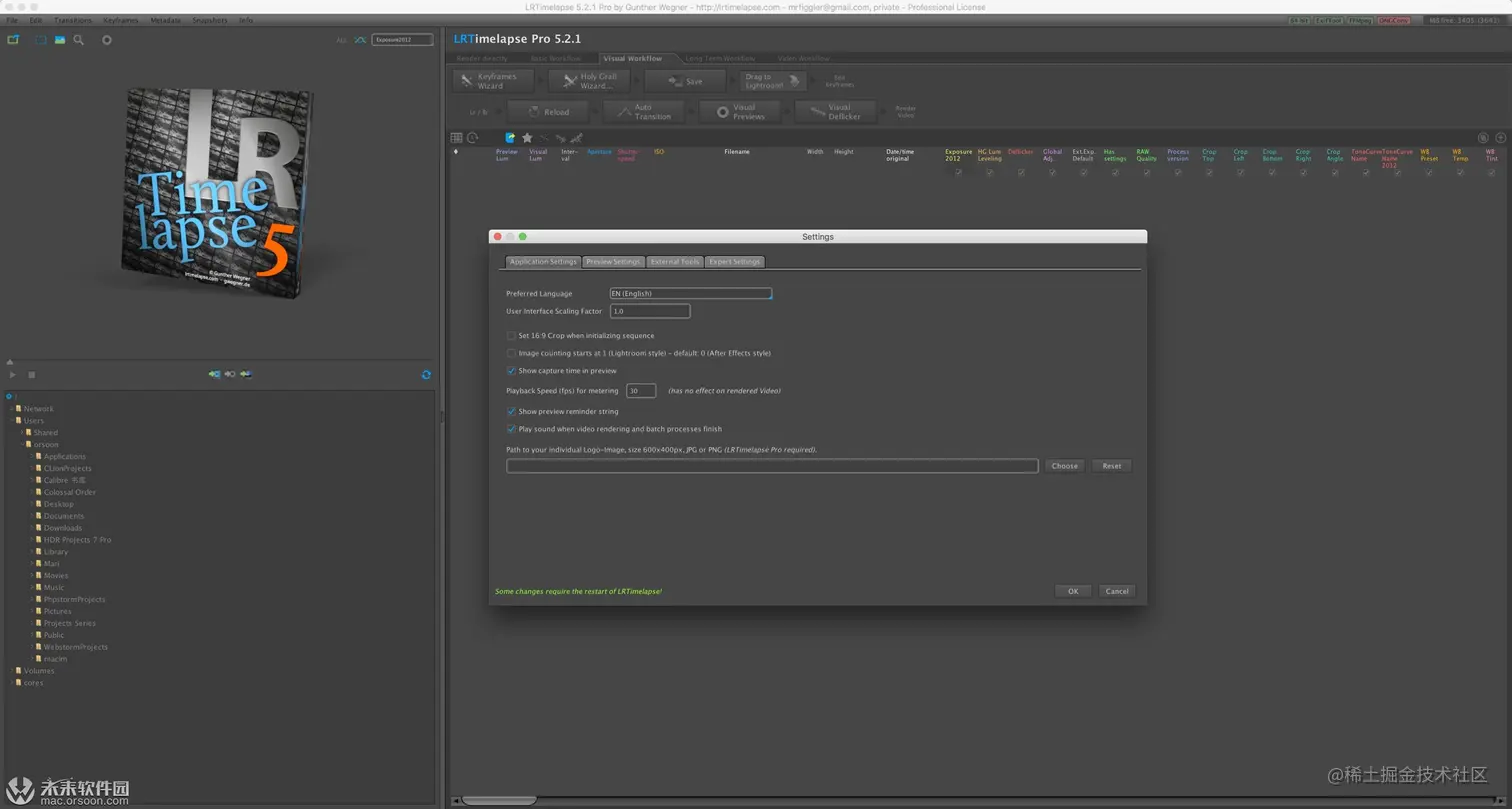Click the blue curves icon beside Exposure2012 field

(x=360, y=40)
